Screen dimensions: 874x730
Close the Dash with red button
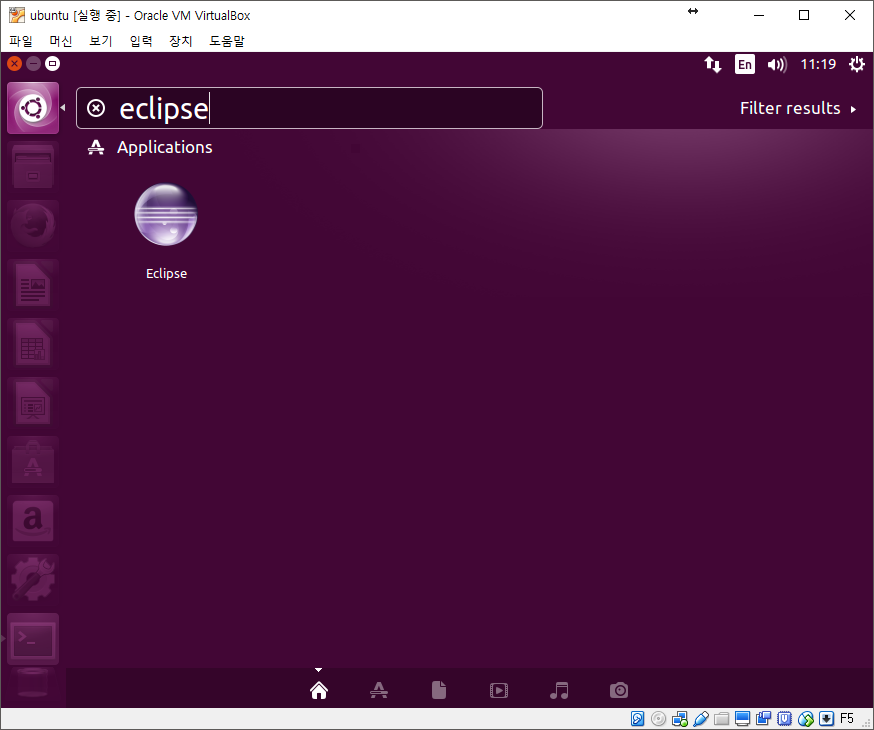point(14,64)
